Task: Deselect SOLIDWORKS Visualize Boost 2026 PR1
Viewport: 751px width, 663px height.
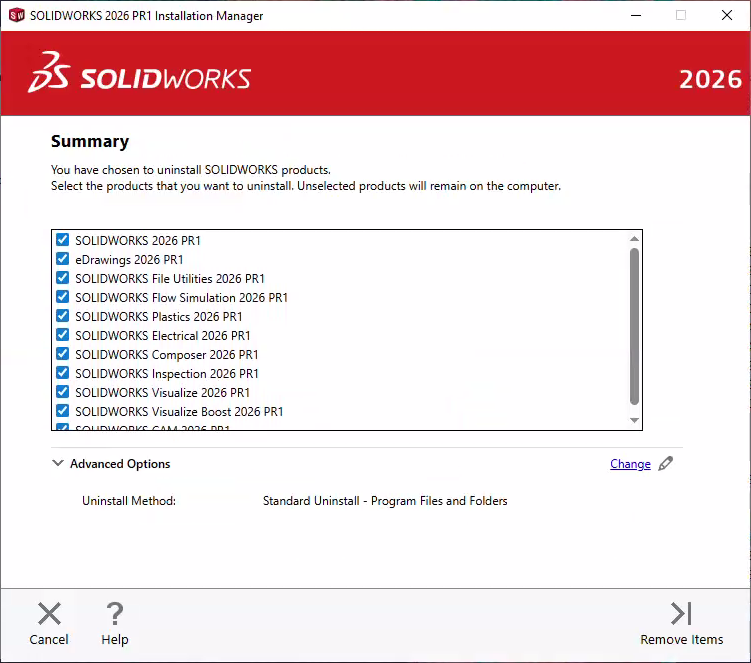Action: coord(63,411)
